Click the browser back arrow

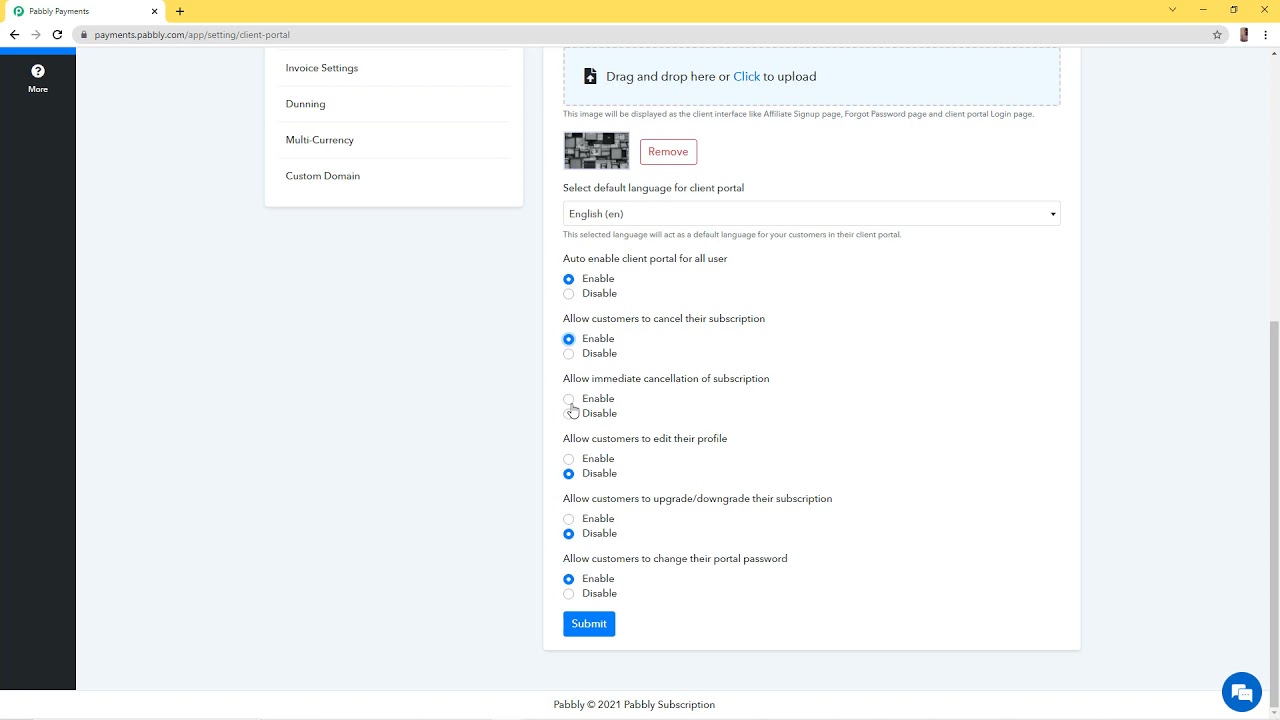[14, 34]
